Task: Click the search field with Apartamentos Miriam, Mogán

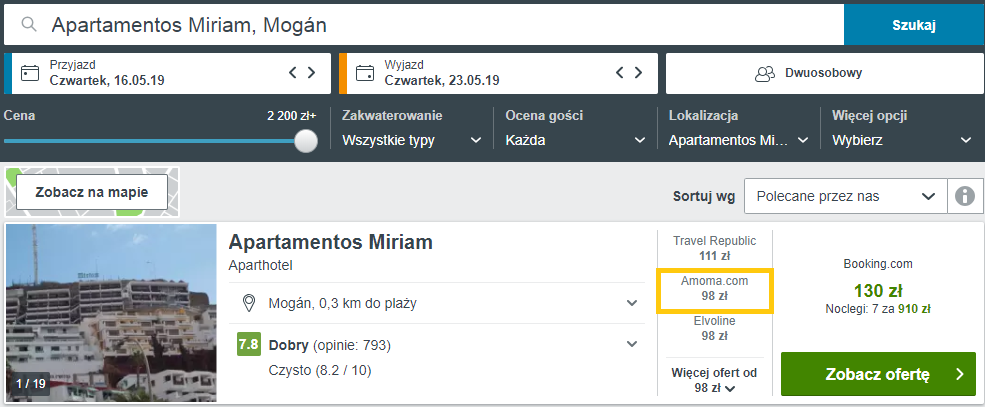Action: (424, 24)
